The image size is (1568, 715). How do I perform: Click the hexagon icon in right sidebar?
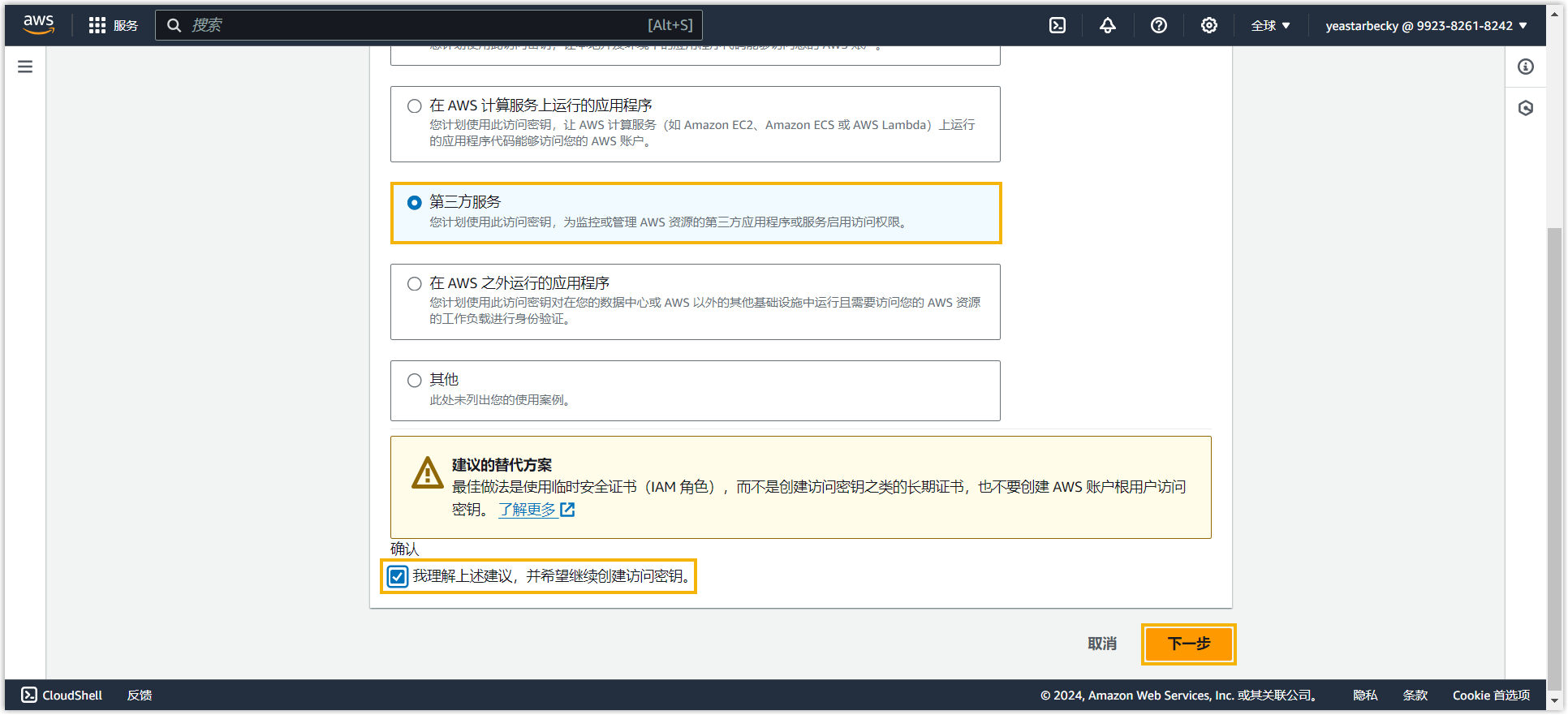[x=1526, y=108]
